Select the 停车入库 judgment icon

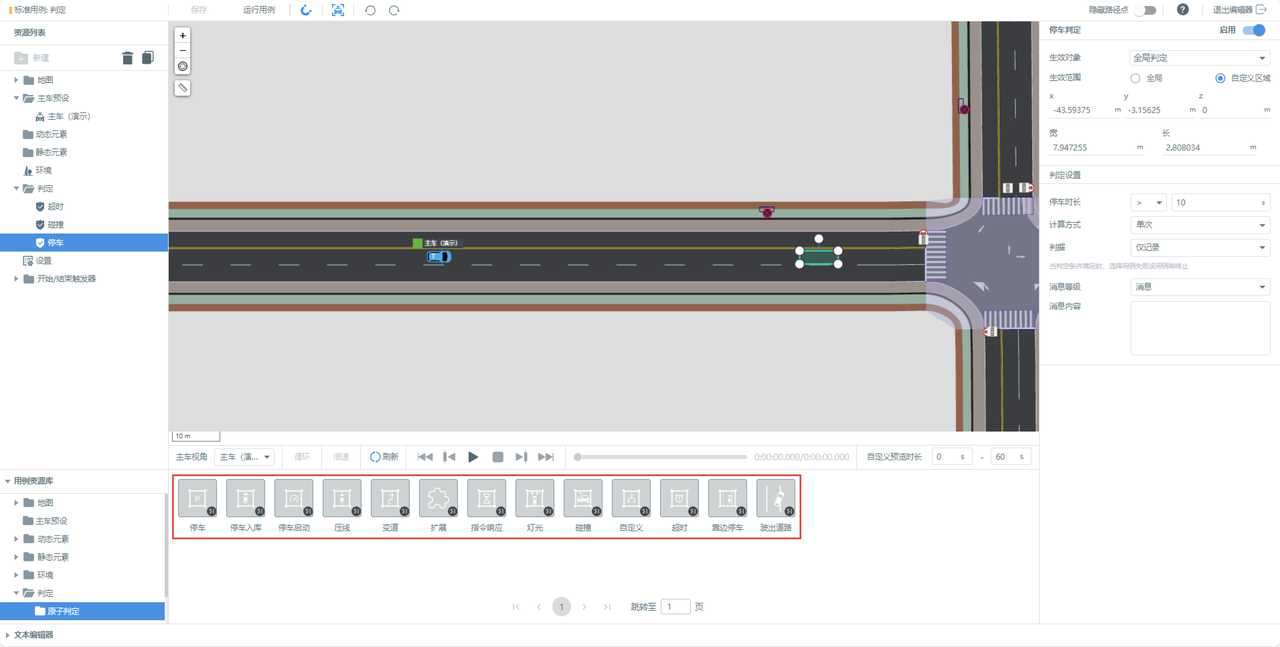coord(245,499)
